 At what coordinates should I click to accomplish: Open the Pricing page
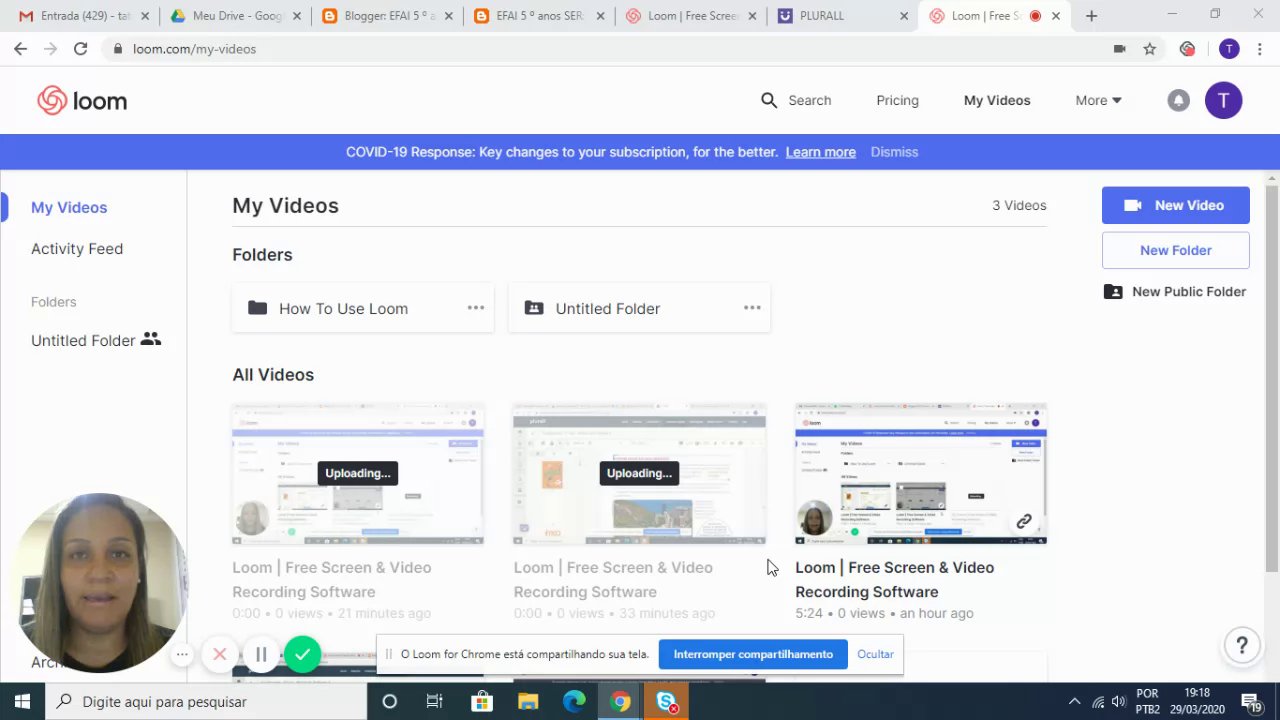[897, 100]
